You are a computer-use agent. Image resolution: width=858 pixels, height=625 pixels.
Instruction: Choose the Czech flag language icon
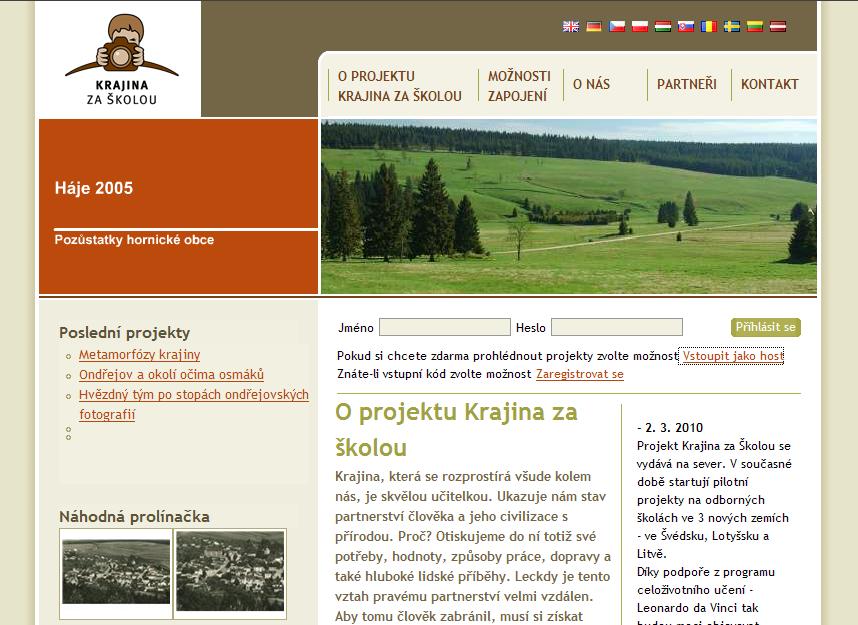click(617, 27)
